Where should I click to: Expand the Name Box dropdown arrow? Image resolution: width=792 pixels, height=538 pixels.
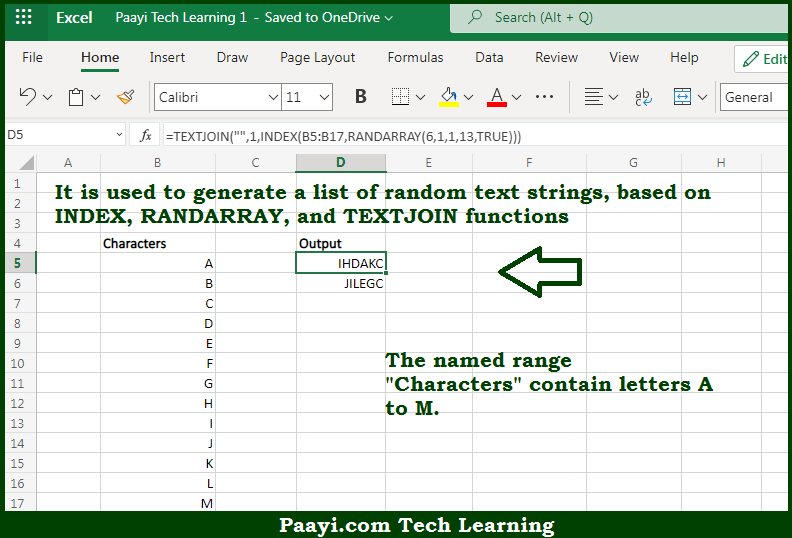pos(119,135)
